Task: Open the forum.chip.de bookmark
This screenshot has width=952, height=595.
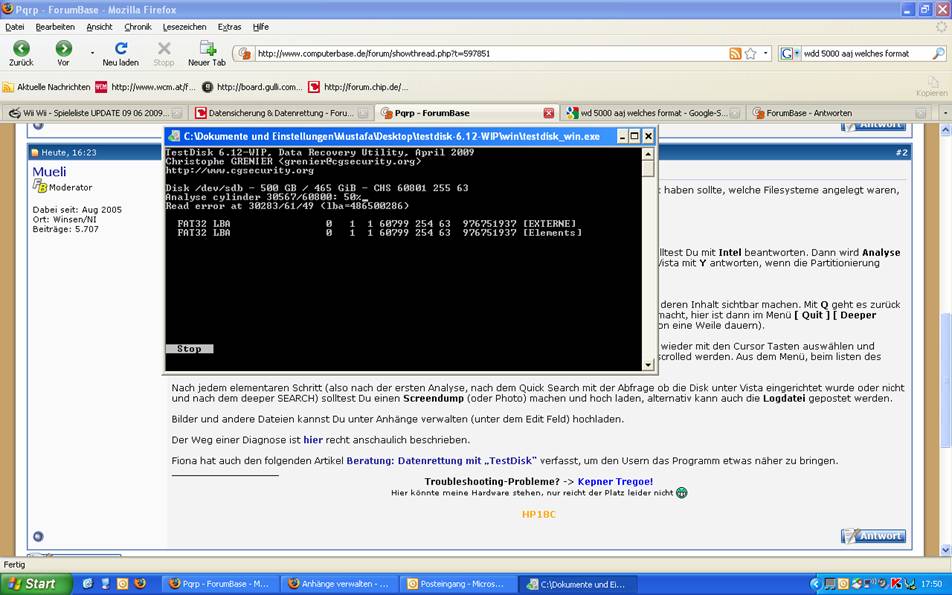Action: [x=358, y=87]
